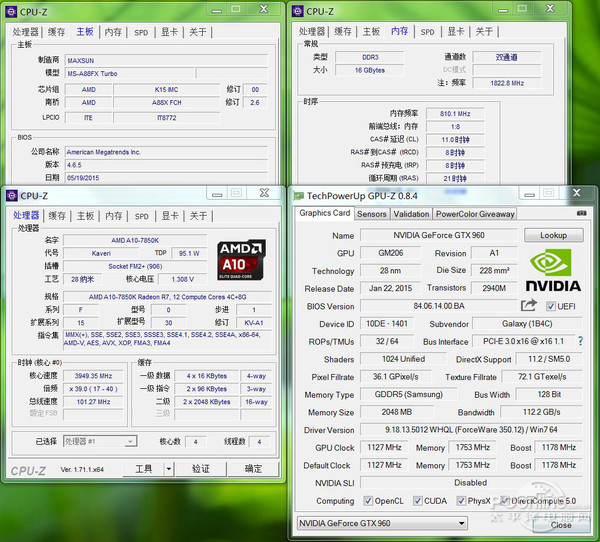
Task: Click the Jan 22, 2015 release date value
Action: 390,288
